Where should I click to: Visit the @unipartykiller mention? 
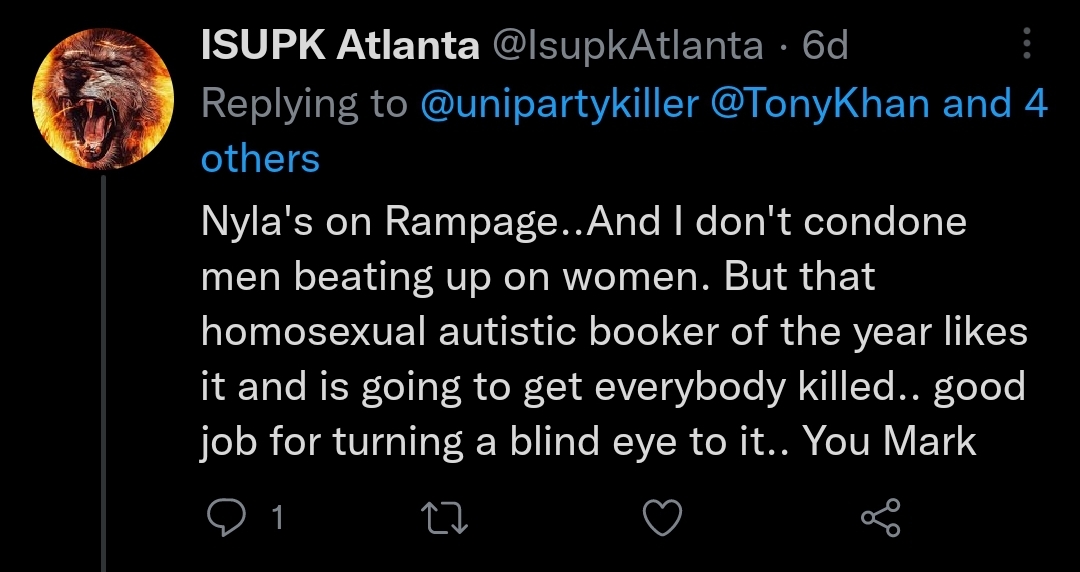(559, 103)
